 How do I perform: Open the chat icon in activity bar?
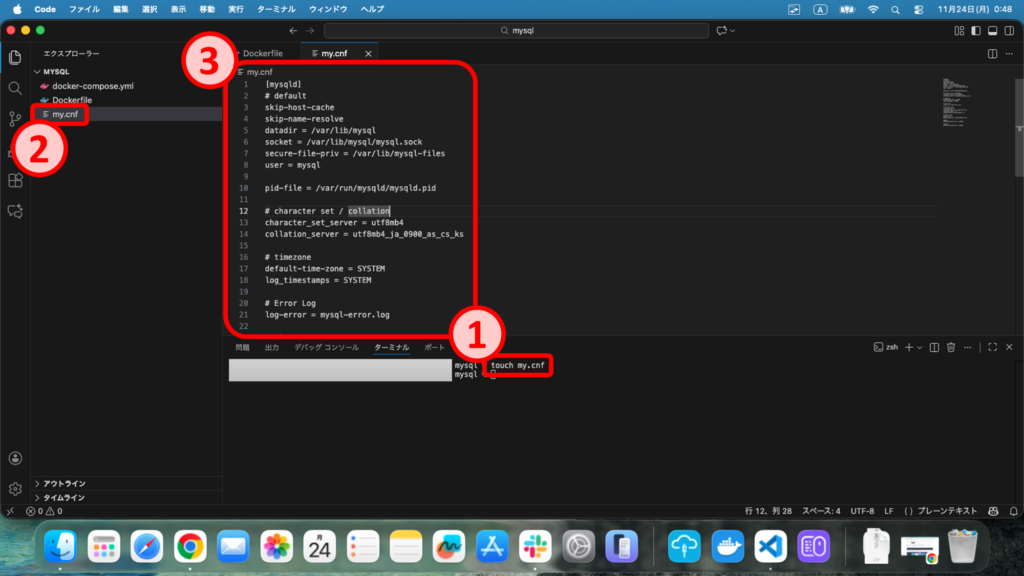[15, 212]
